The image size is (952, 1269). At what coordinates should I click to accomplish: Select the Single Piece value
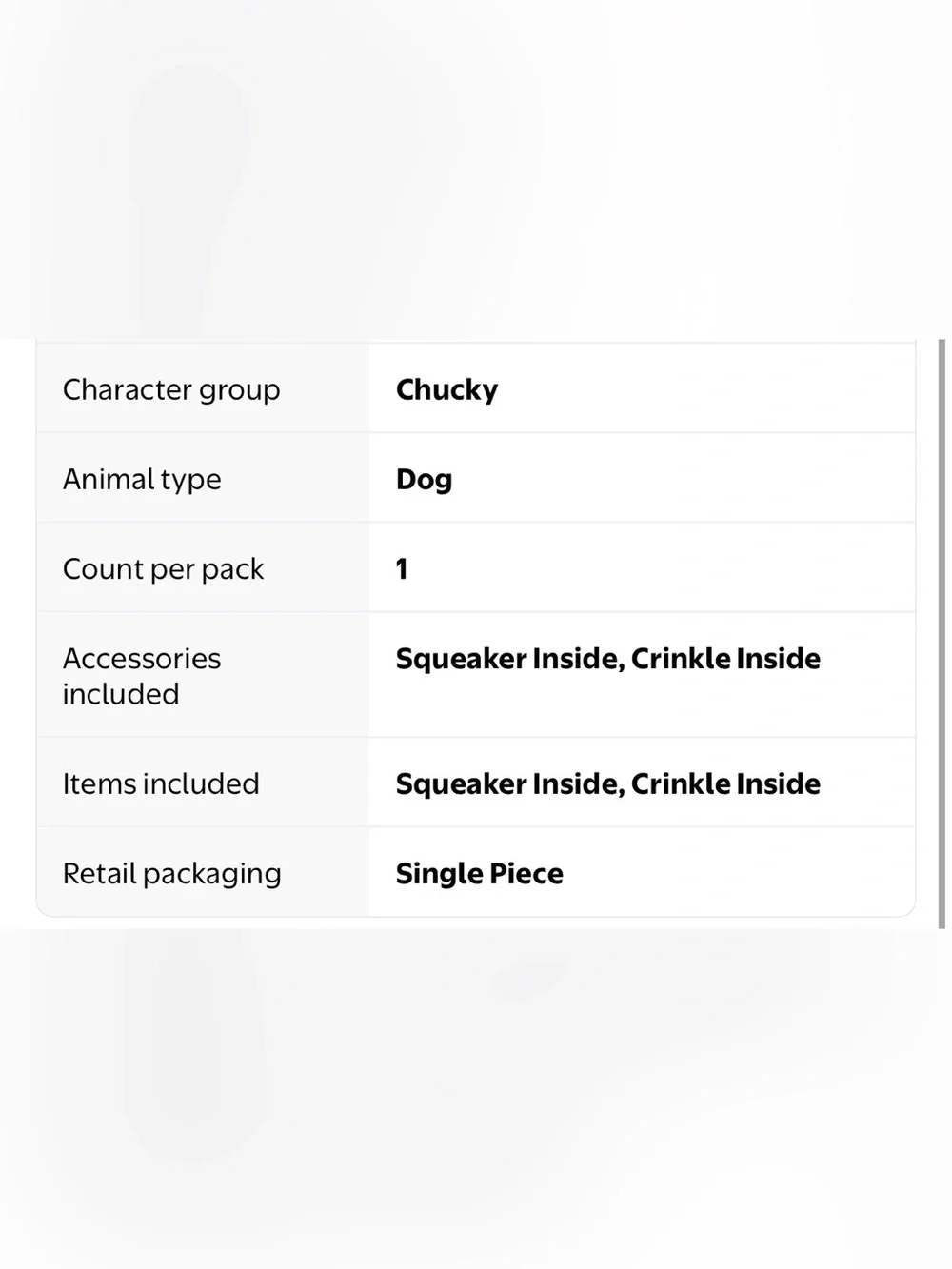point(479,873)
